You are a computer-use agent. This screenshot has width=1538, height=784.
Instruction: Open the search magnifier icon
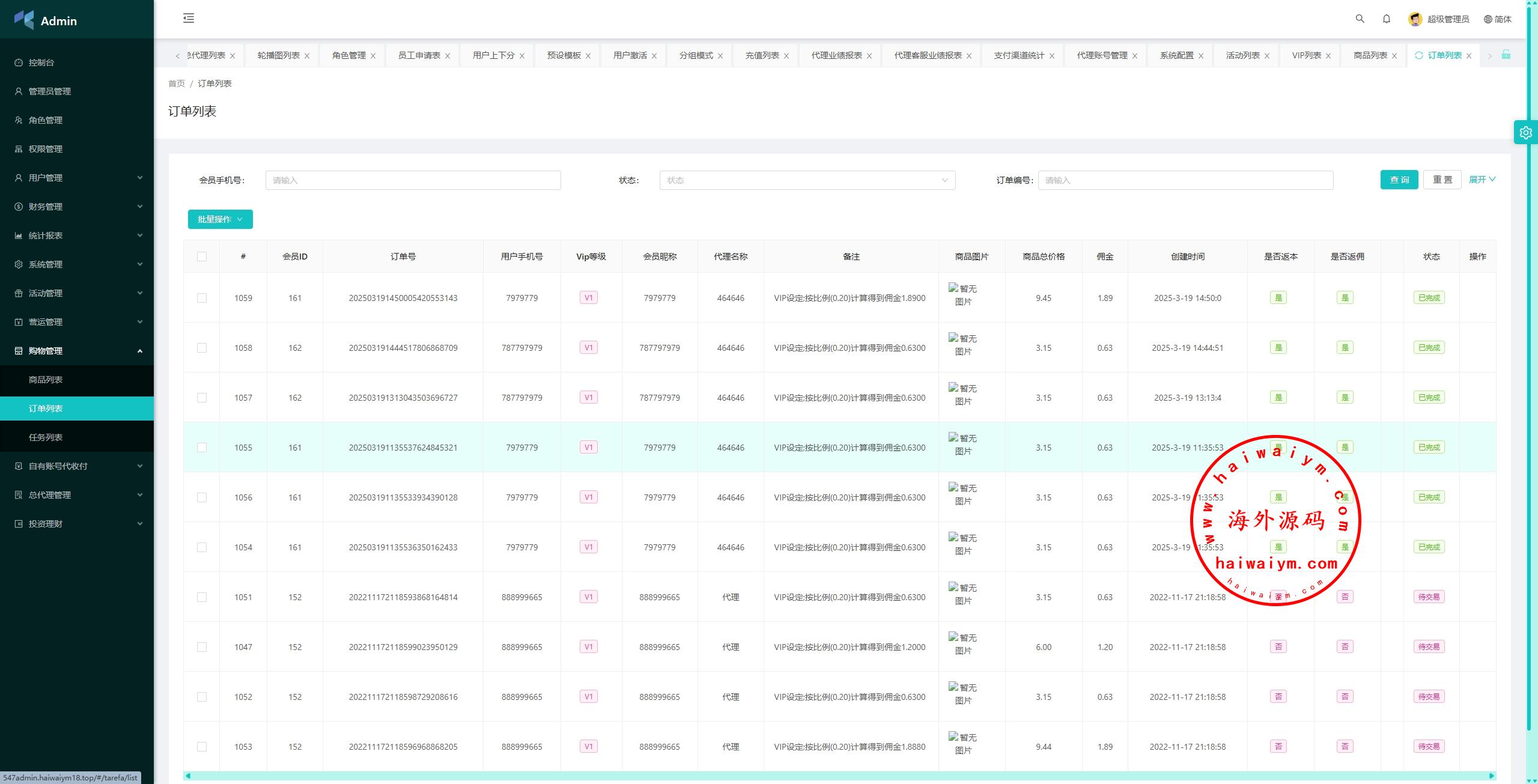click(1360, 19)
